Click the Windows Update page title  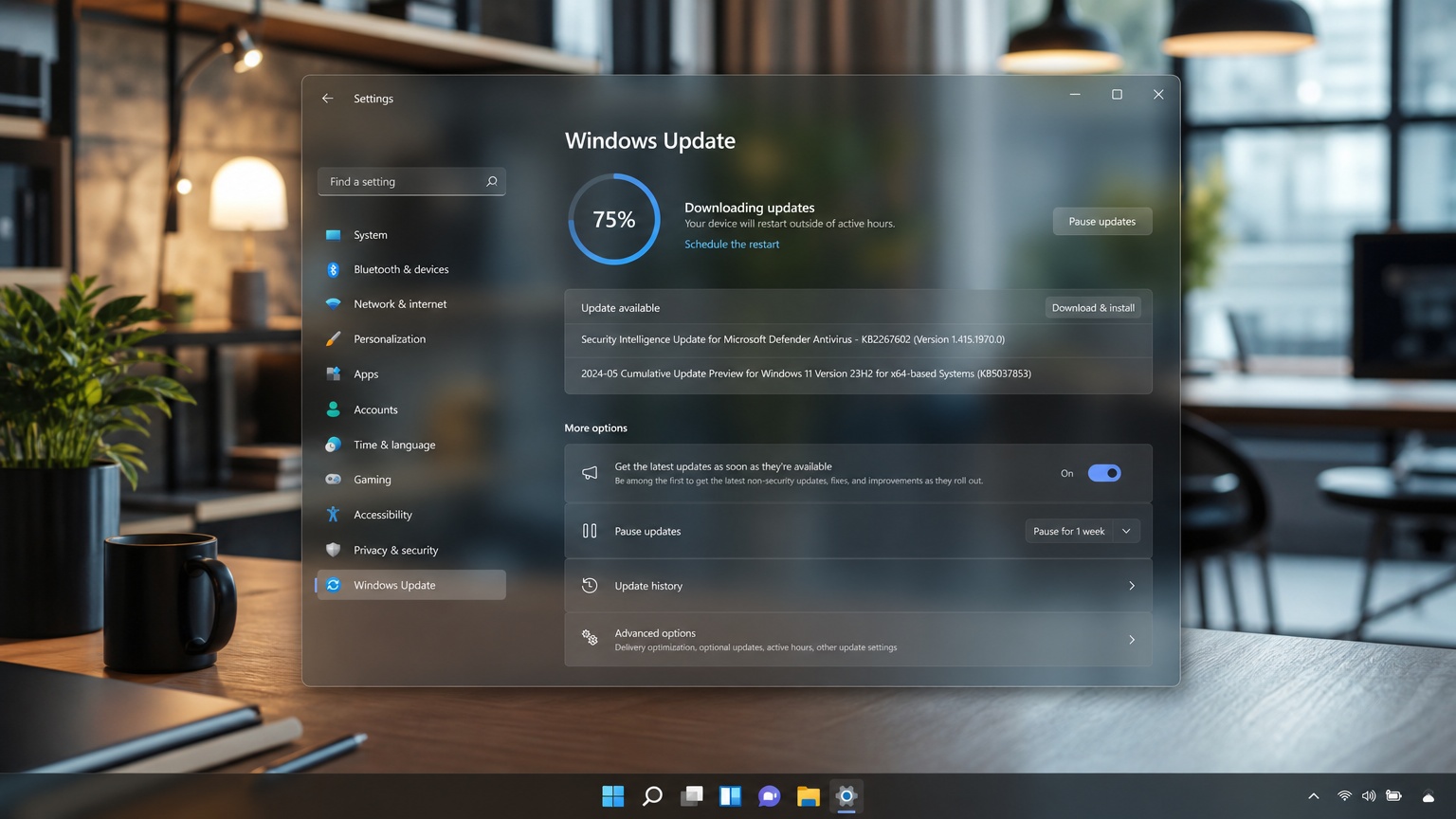tap(650, 141)
